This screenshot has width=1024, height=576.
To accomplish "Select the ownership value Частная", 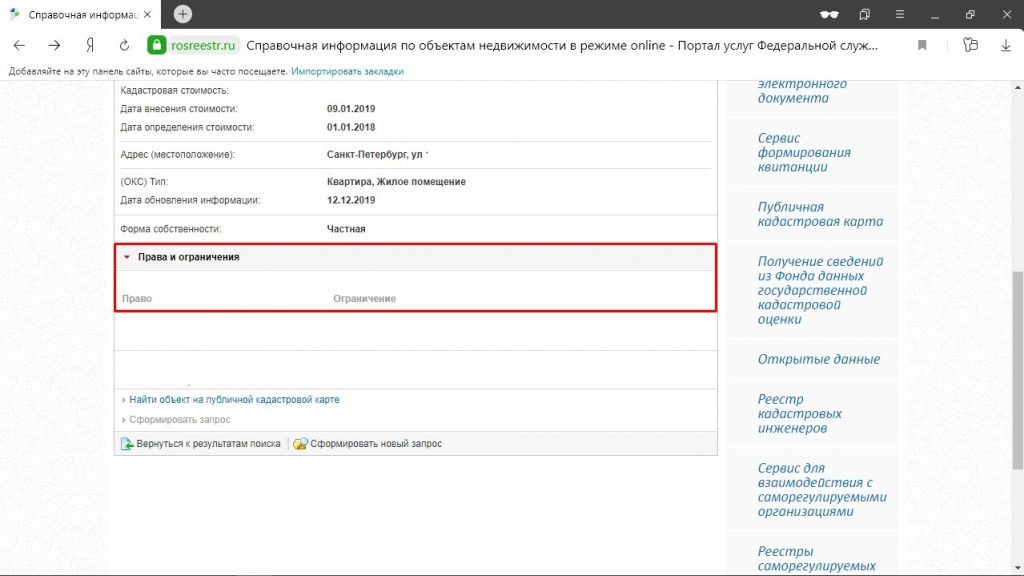I will coord(346,229).
